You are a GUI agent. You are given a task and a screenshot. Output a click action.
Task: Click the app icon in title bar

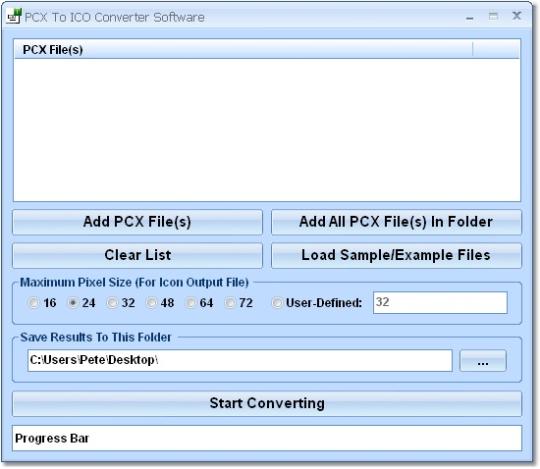click(14, 17)
